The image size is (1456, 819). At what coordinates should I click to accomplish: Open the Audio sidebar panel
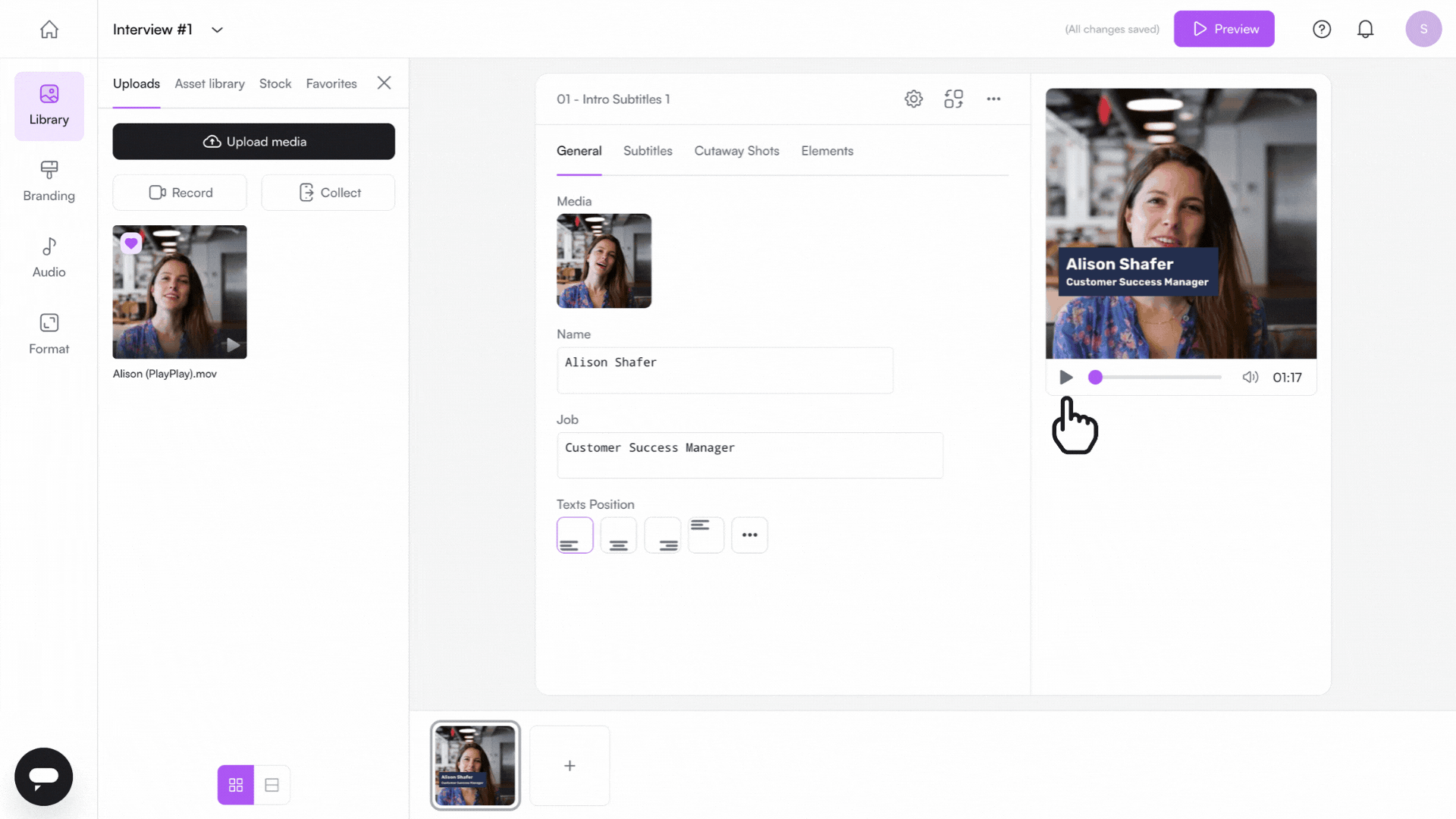(49, 258)
